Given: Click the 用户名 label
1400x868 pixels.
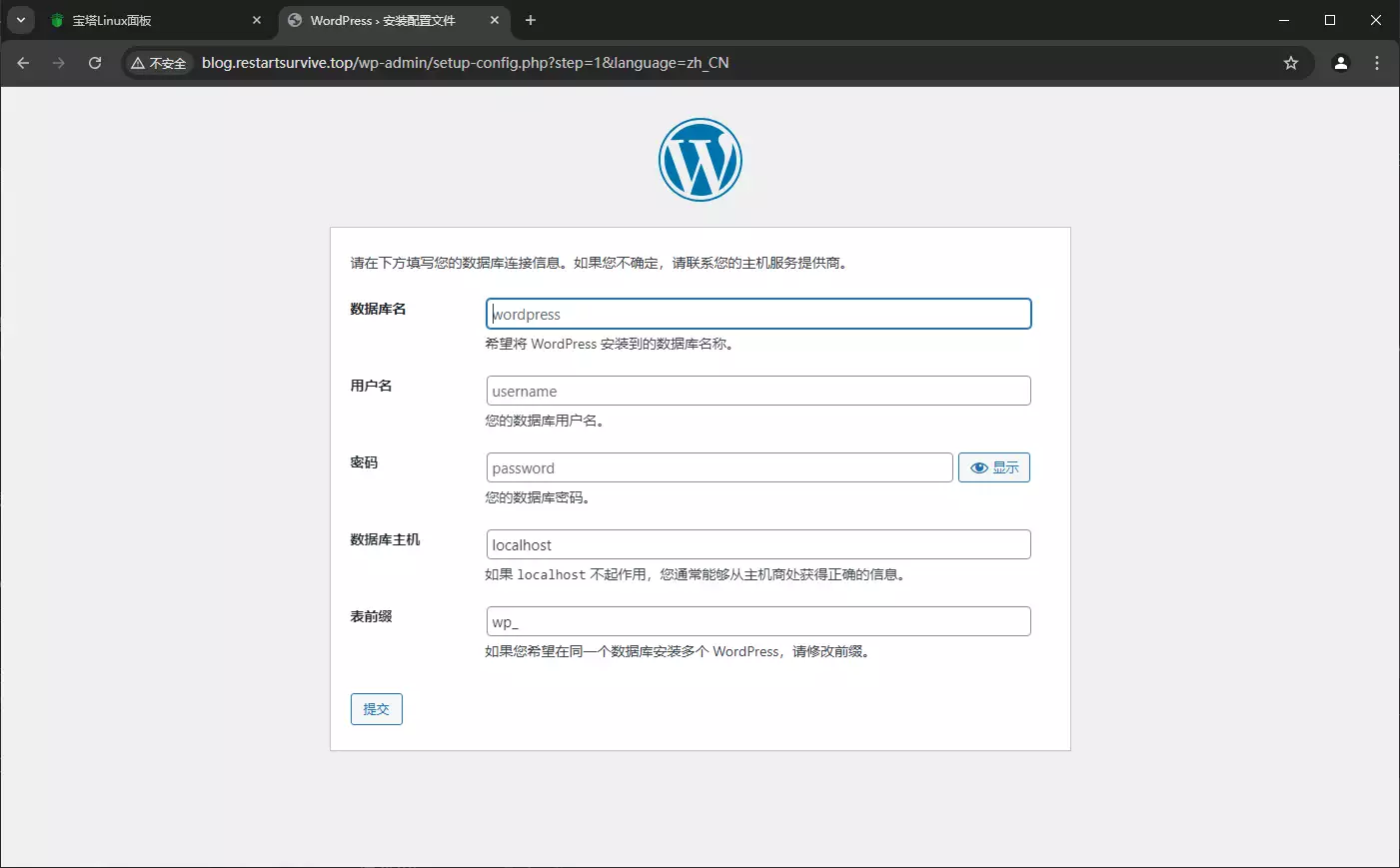Looking at the screenshot, I should coord(371,387).
